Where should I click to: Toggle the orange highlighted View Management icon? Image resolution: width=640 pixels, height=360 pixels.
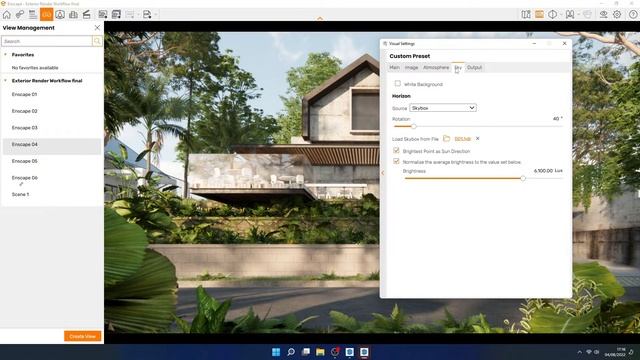pos(47,15)
